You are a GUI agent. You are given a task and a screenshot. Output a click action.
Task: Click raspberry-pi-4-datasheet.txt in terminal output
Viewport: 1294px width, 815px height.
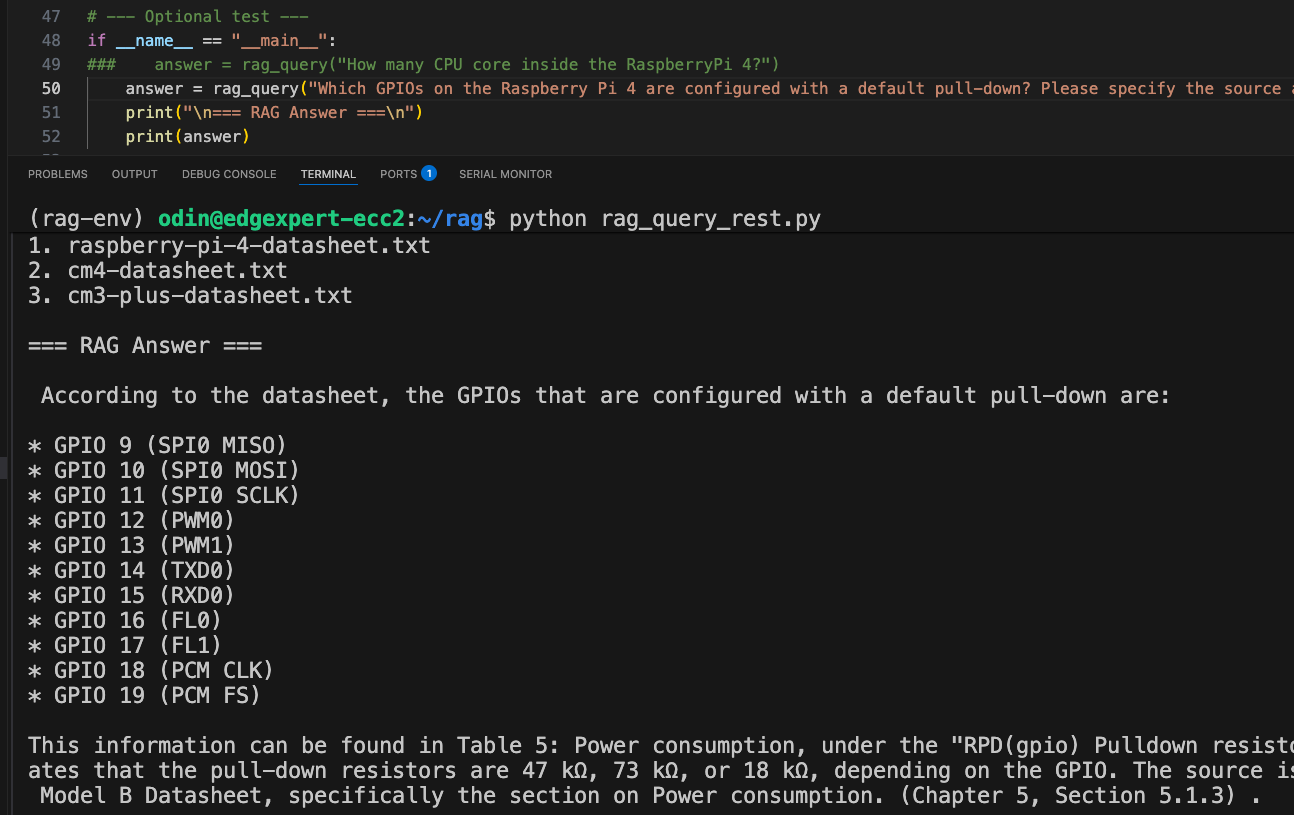tap(249, 245)
